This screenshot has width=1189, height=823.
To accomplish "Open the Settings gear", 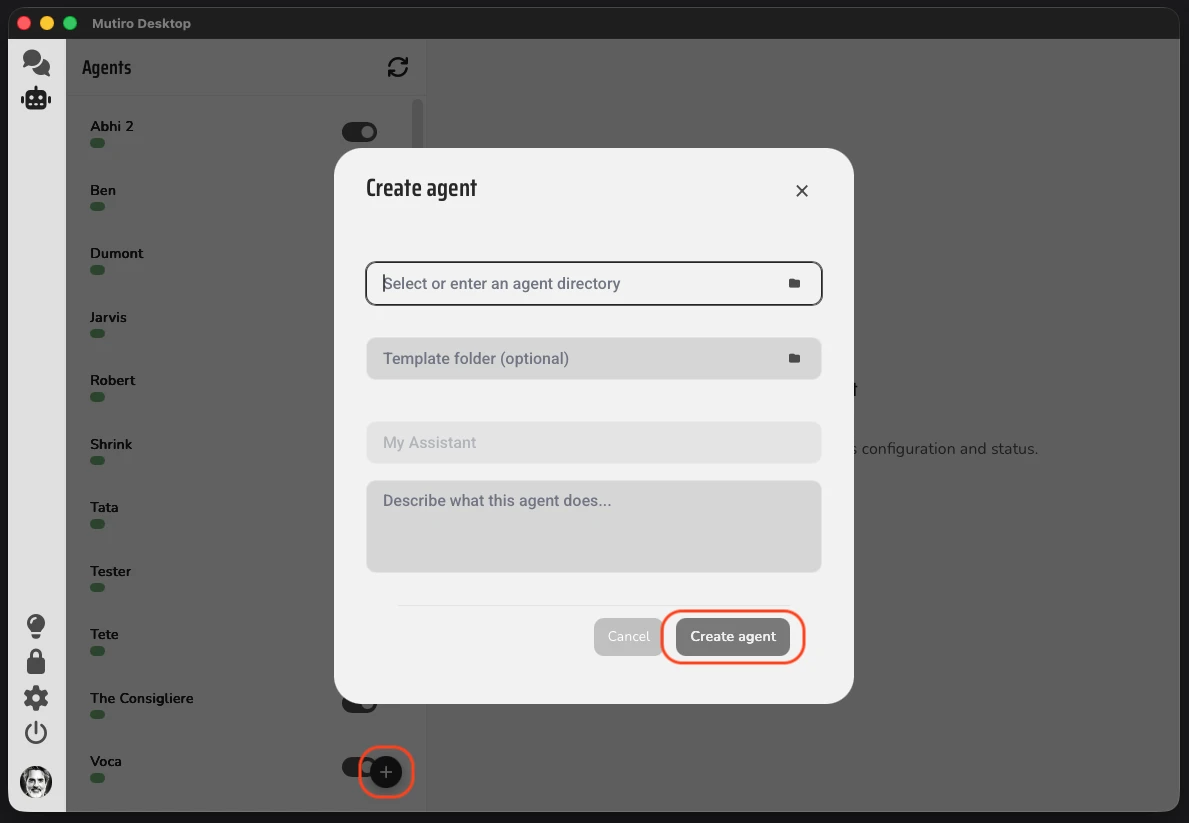I will pos(36,697).
